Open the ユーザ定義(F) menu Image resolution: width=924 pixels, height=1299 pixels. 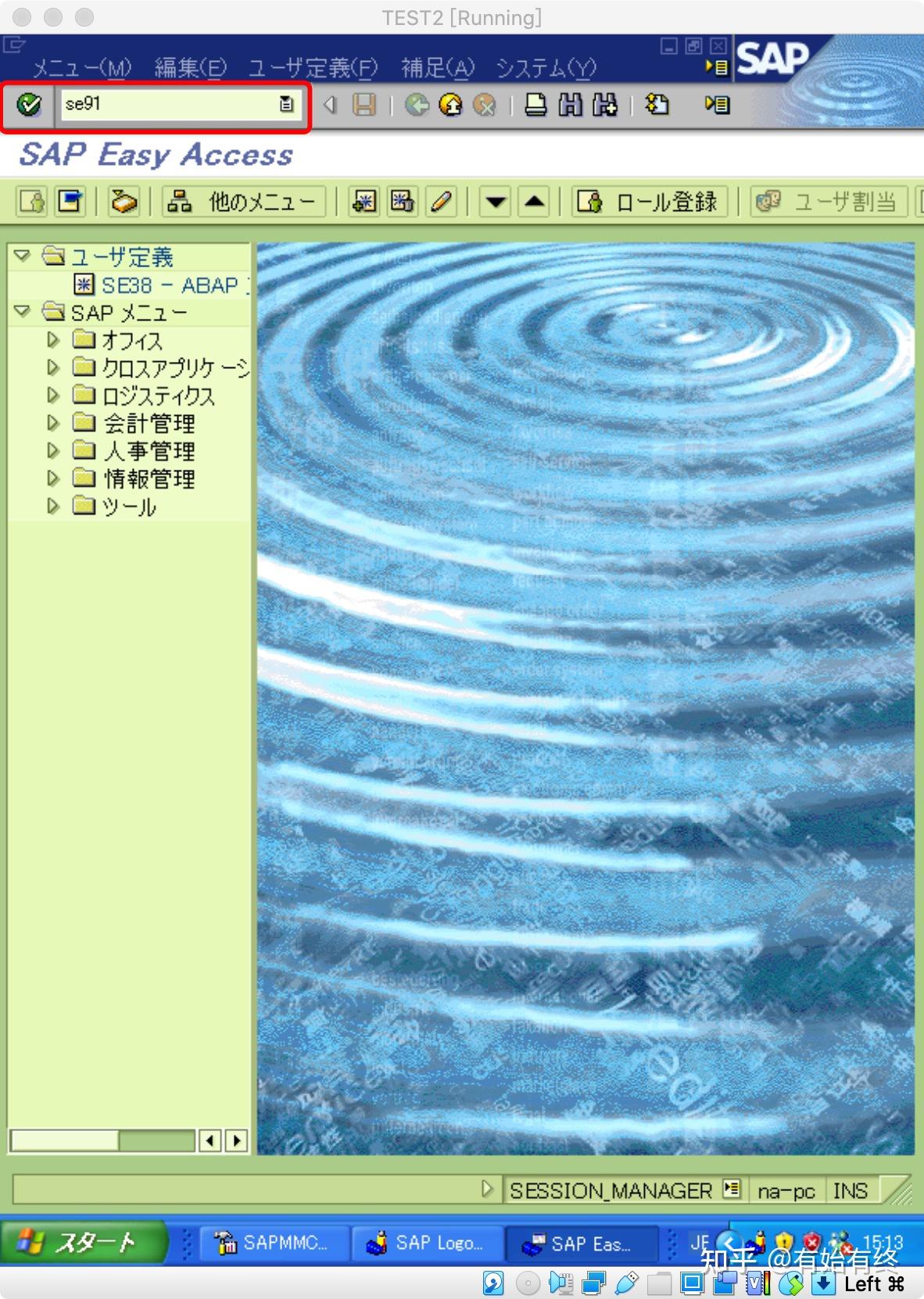tap(313, 68)
